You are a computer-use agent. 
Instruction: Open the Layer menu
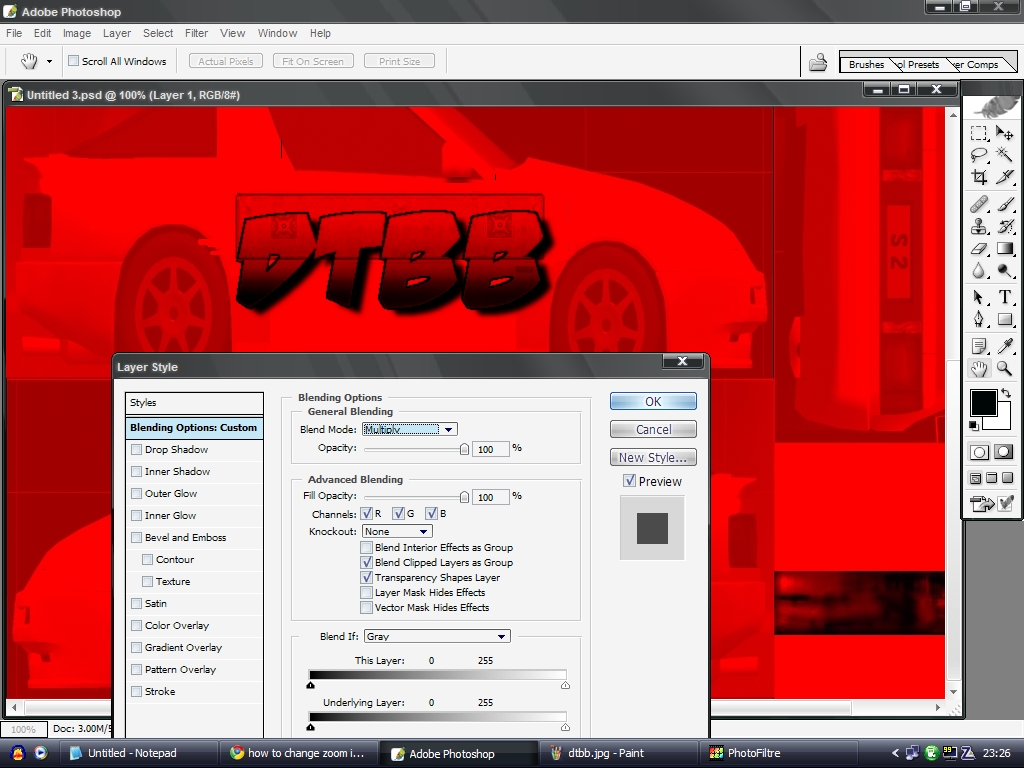117,33
